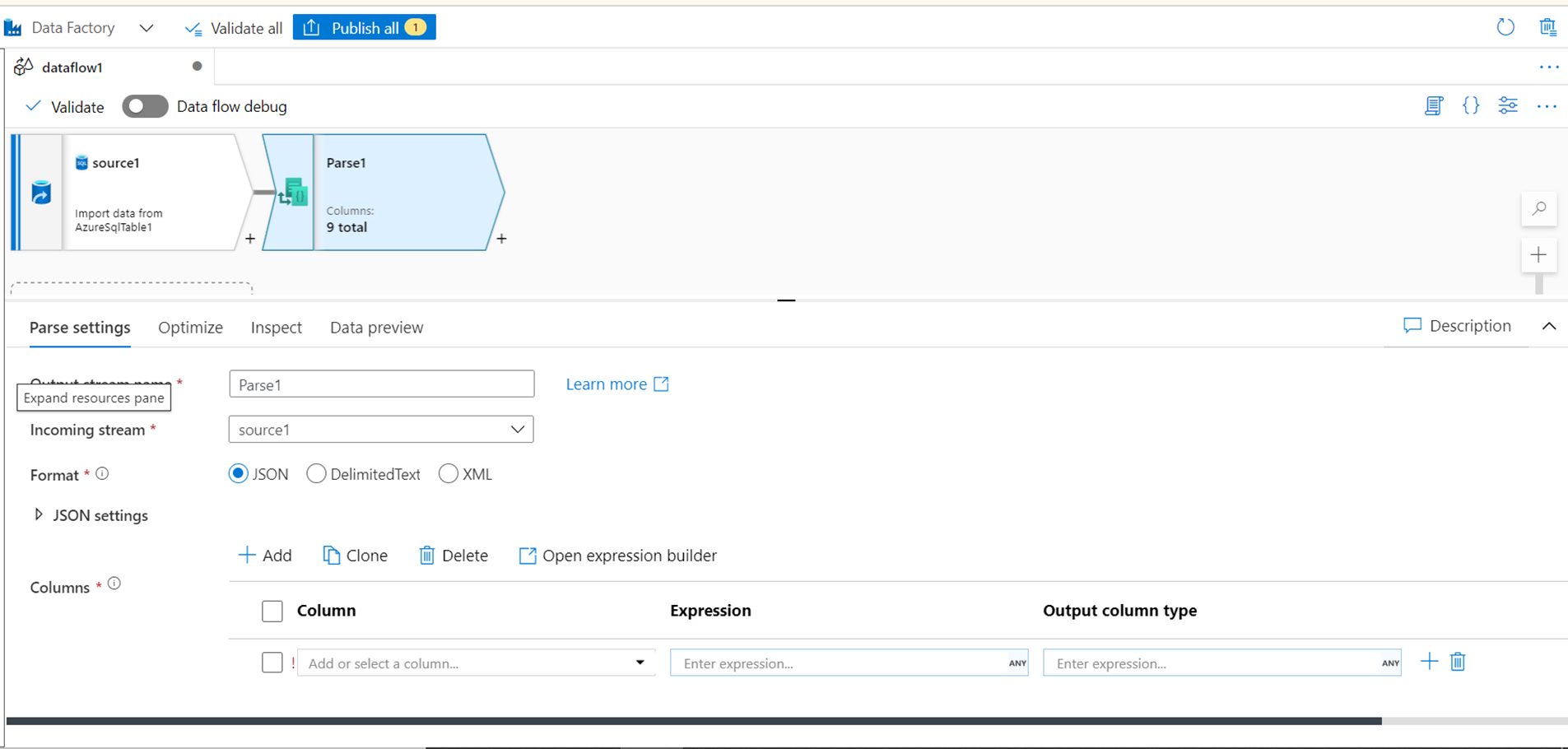Click Validate all

click(x=234, y=28)
